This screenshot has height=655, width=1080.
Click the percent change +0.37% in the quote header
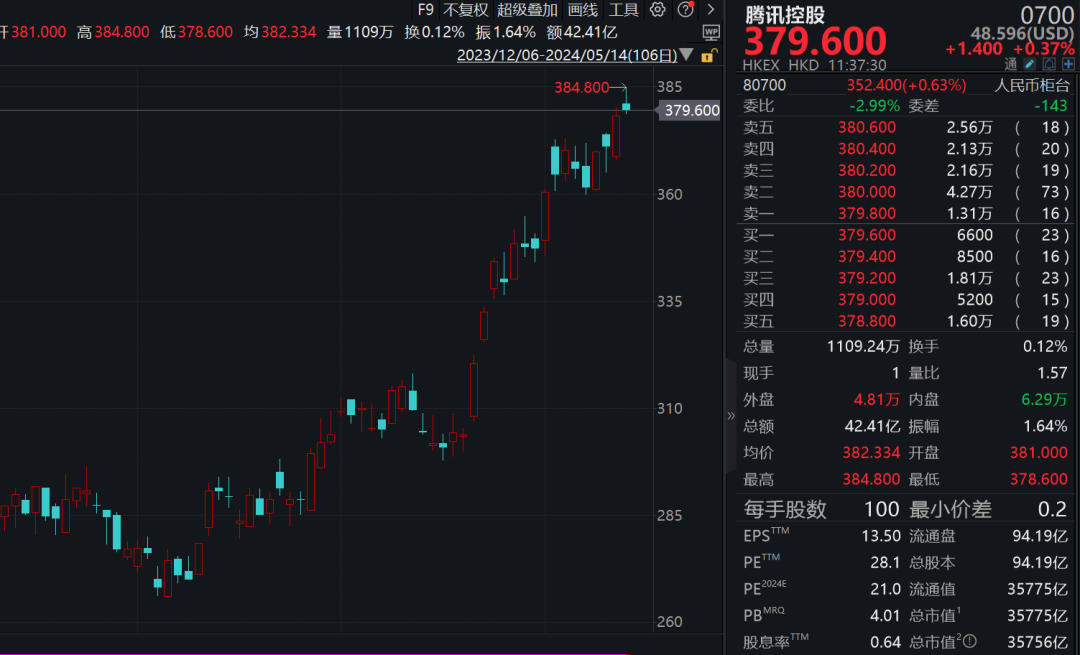[x=1043, y=49]
